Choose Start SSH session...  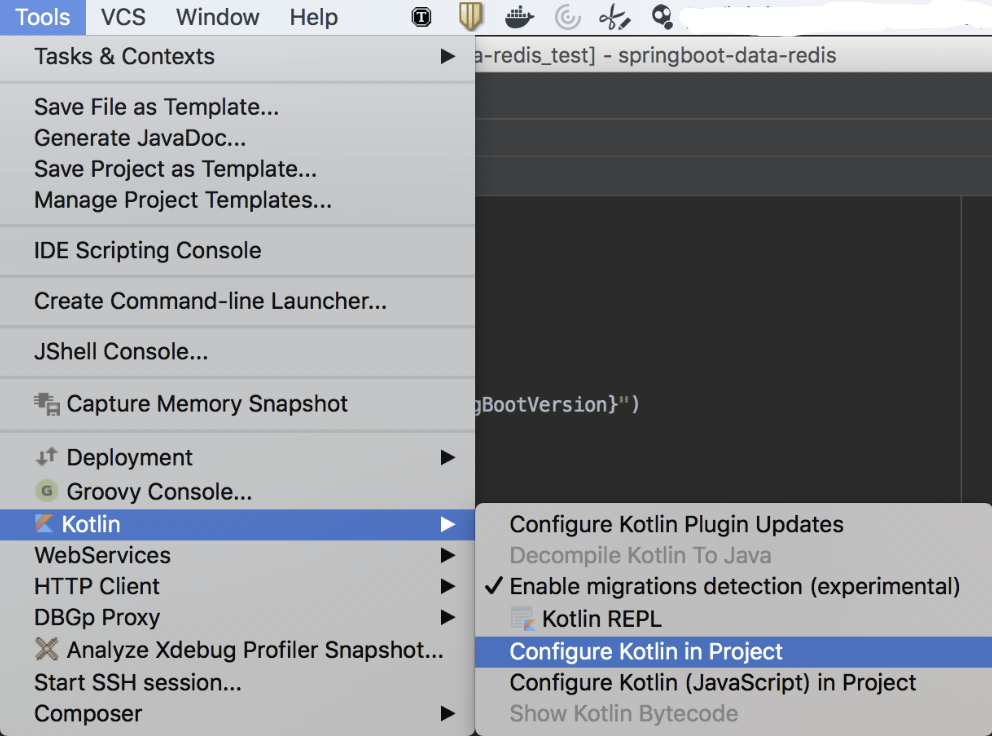click(x=237, y=682)
